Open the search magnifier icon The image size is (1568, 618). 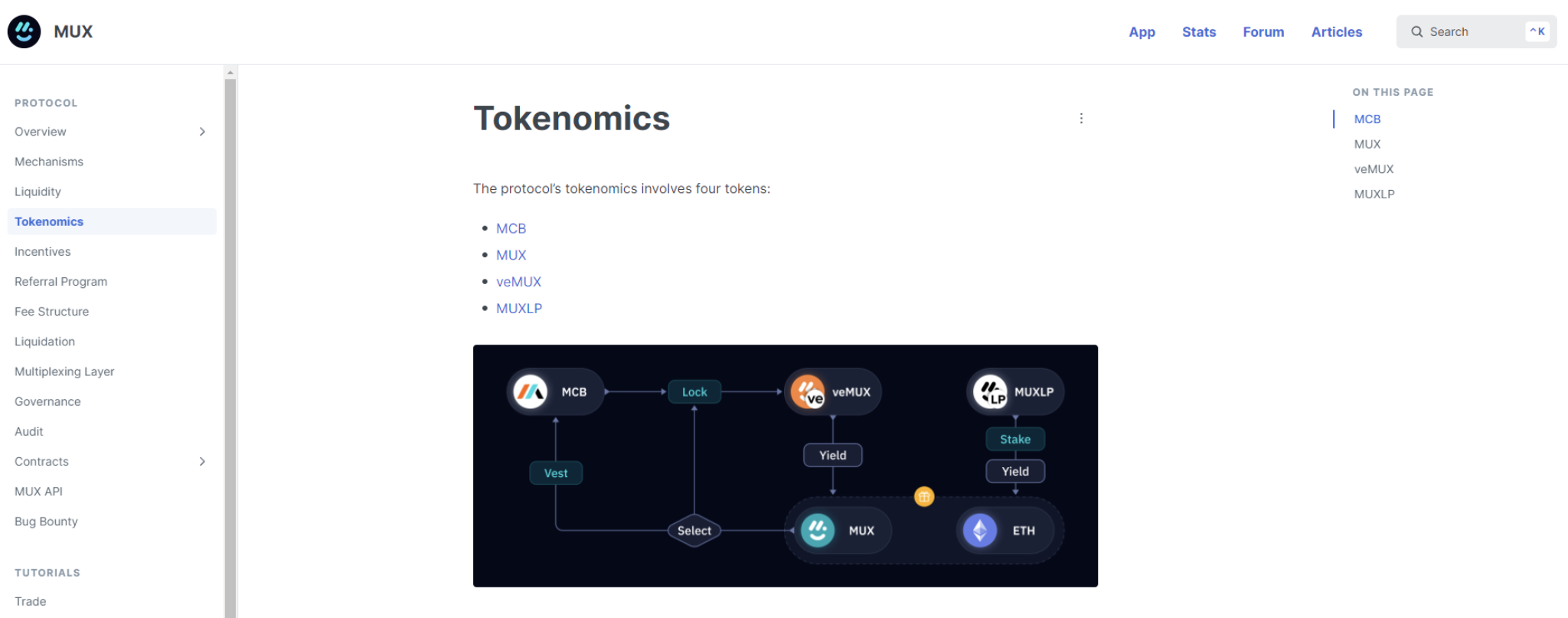click(1416, 31)
